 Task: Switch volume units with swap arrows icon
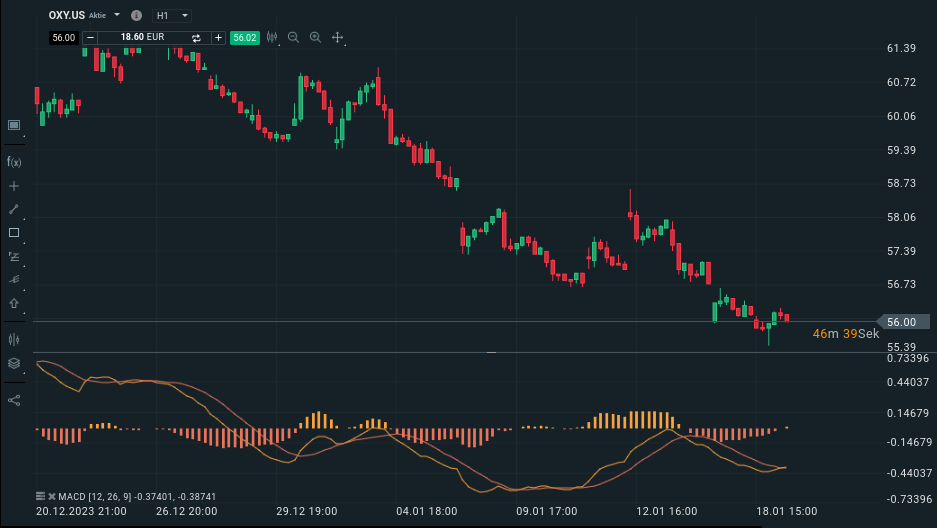pyautogui.click(x=196, y=38)
